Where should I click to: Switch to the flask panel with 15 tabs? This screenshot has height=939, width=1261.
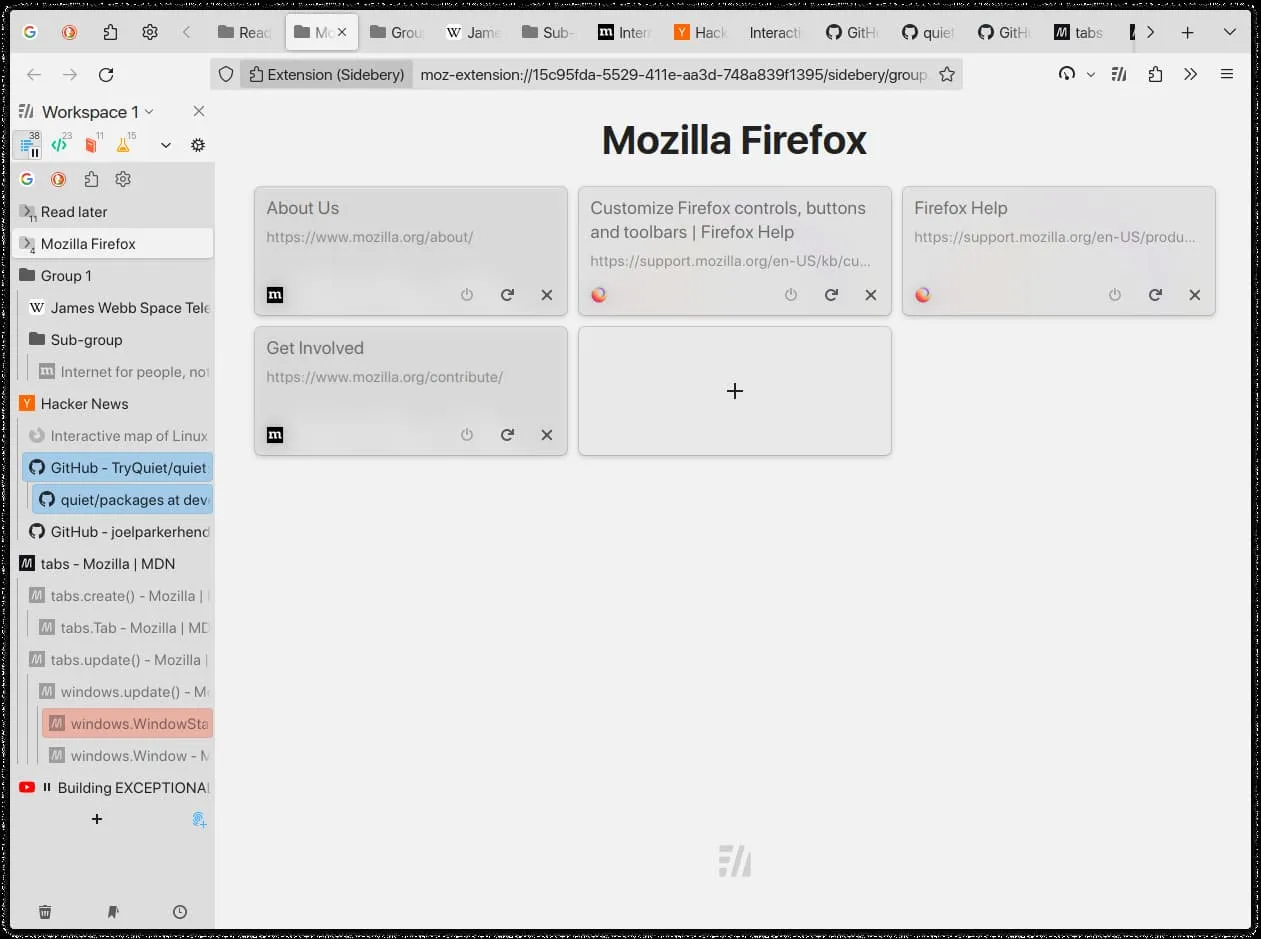[123, 145]
